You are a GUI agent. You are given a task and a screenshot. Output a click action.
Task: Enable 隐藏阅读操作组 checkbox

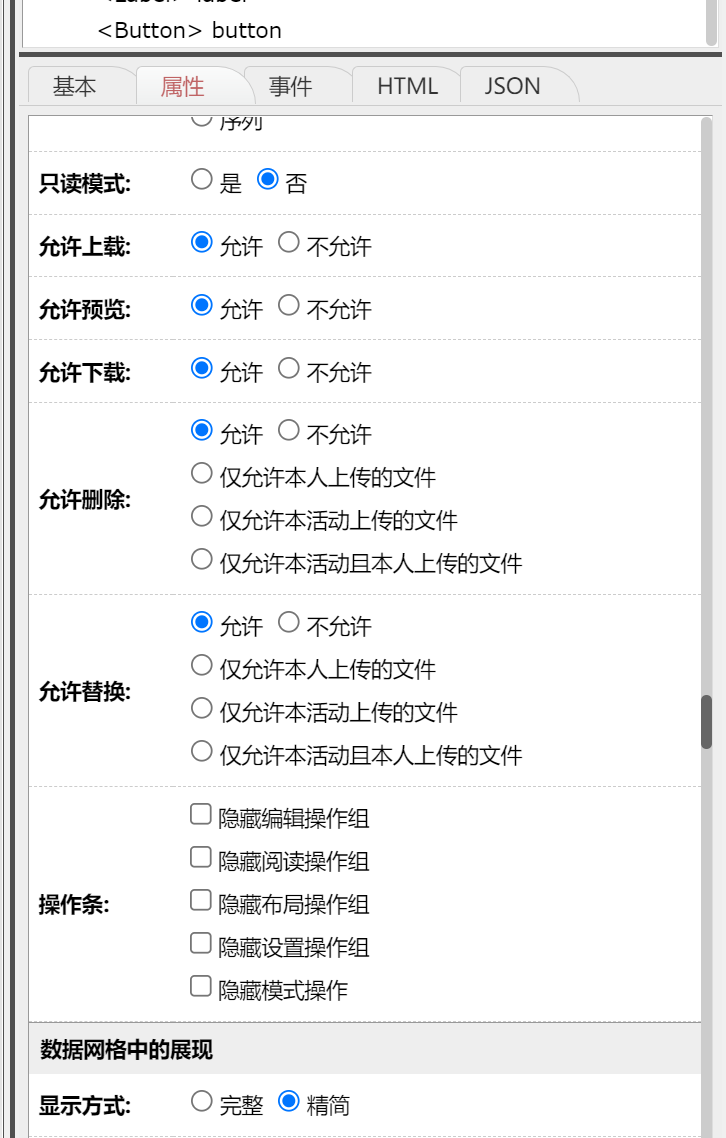coord(201,858)
